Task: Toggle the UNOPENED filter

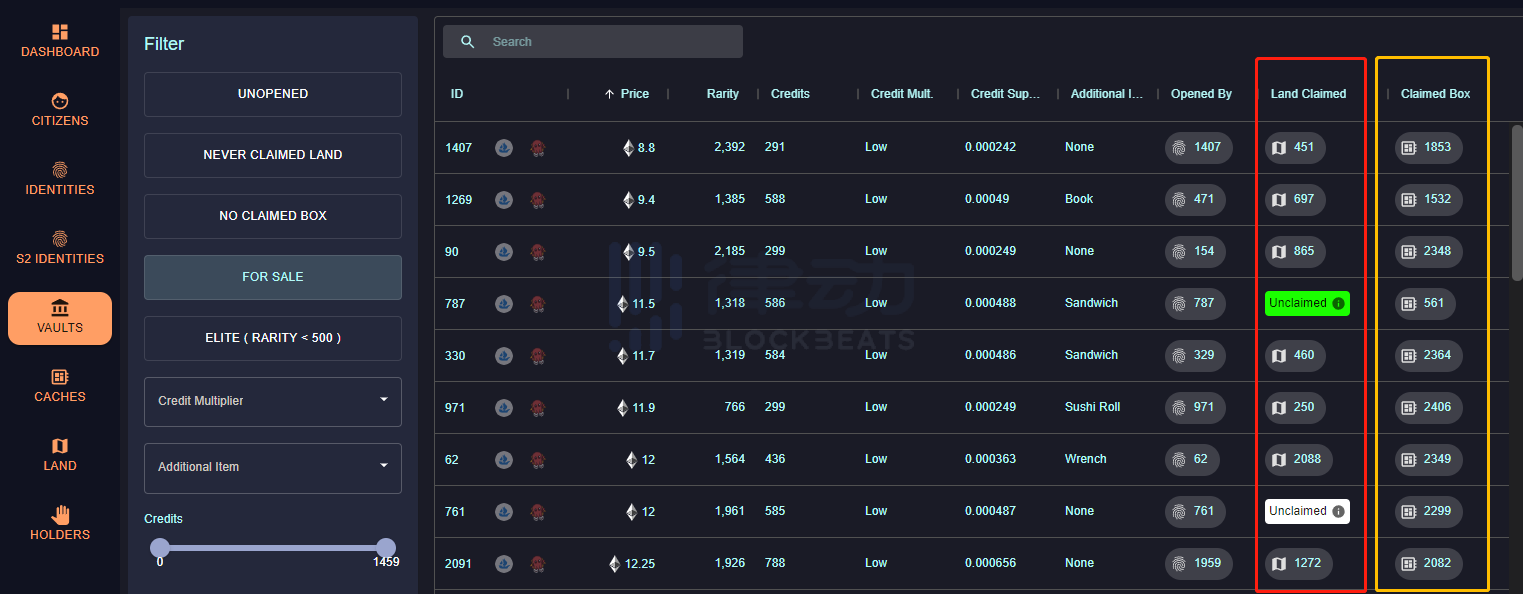Action: tap(273, 94)
